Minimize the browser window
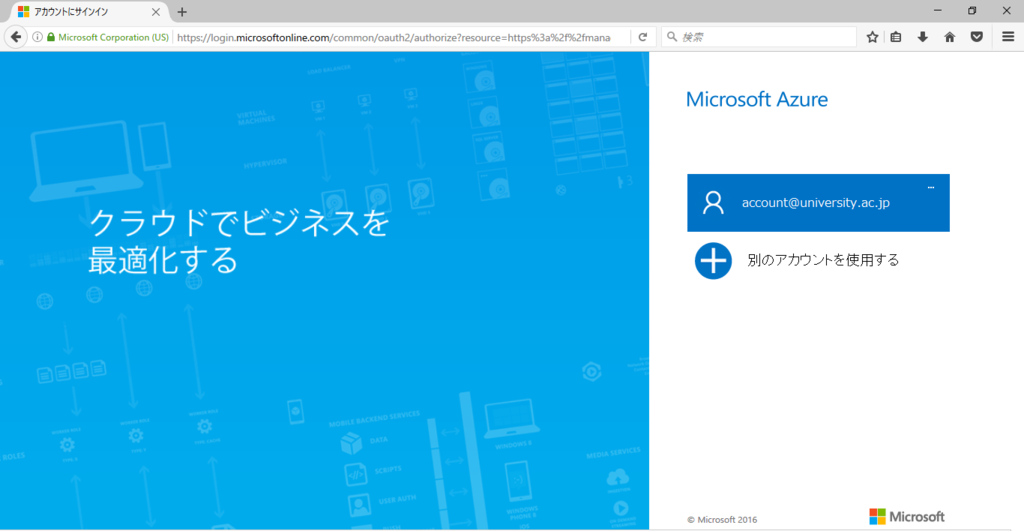 pos(938,10)
